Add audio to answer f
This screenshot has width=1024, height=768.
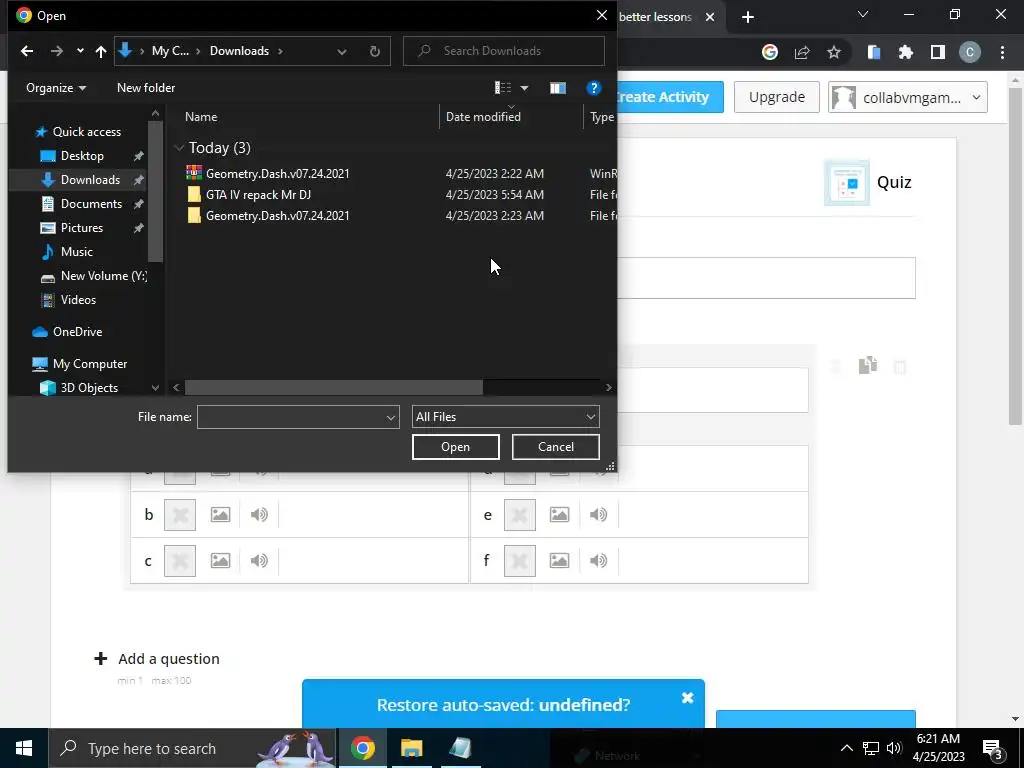[598, 560]
